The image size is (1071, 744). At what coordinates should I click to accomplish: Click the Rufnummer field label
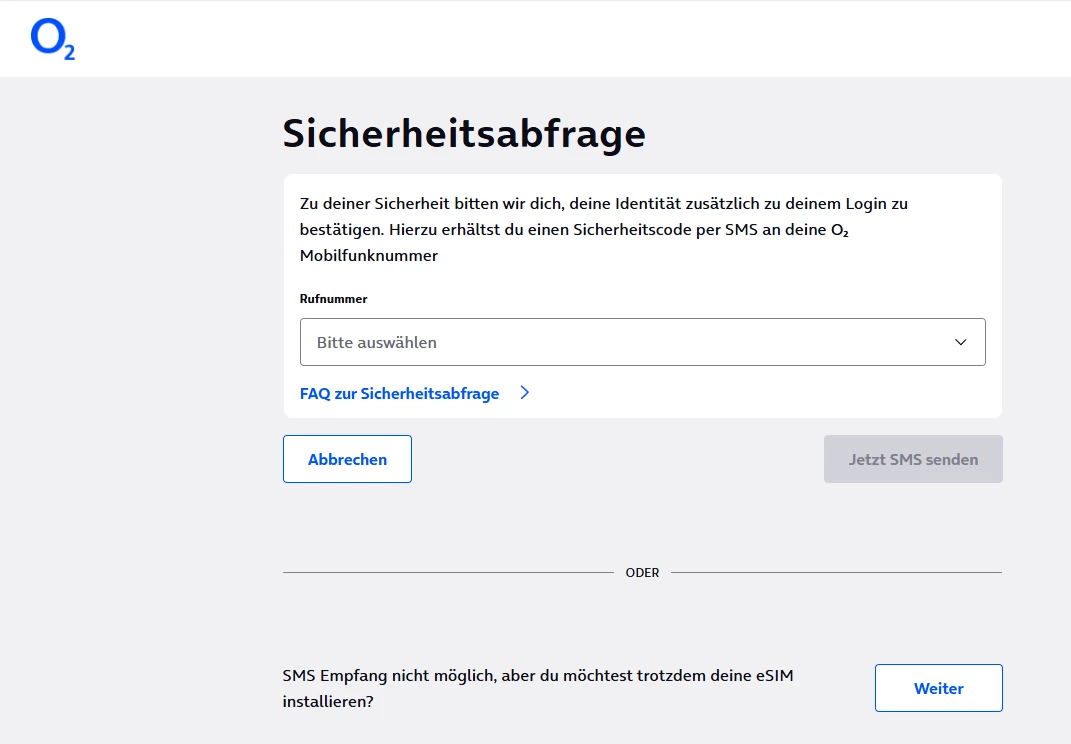pos(333,299)
